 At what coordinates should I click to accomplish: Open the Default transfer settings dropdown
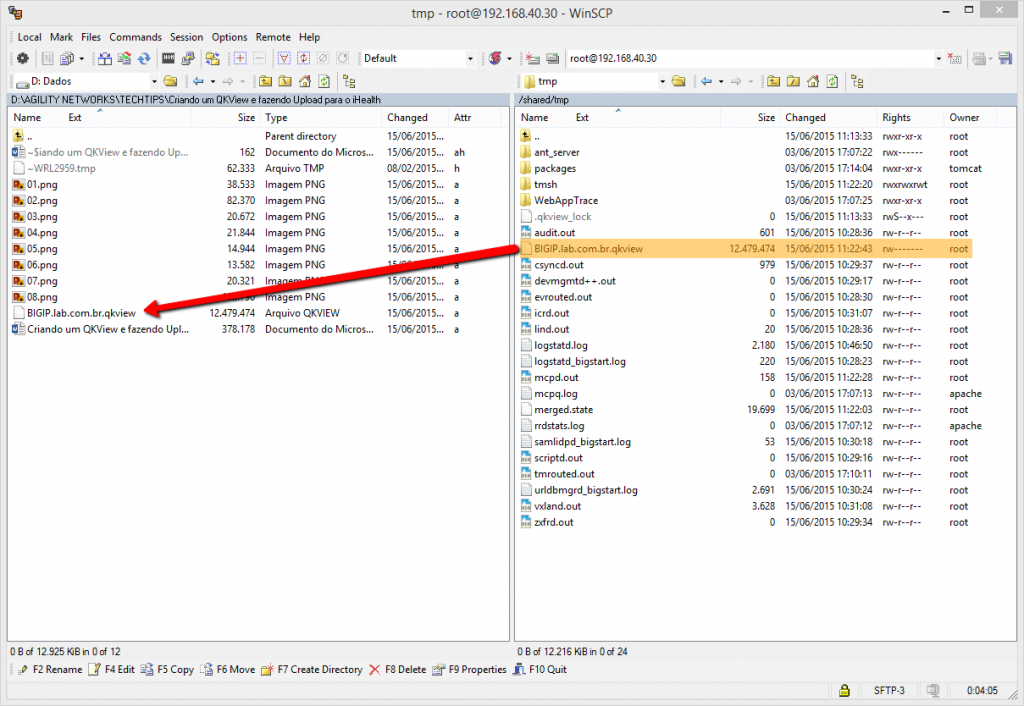[x=470, y=59]
